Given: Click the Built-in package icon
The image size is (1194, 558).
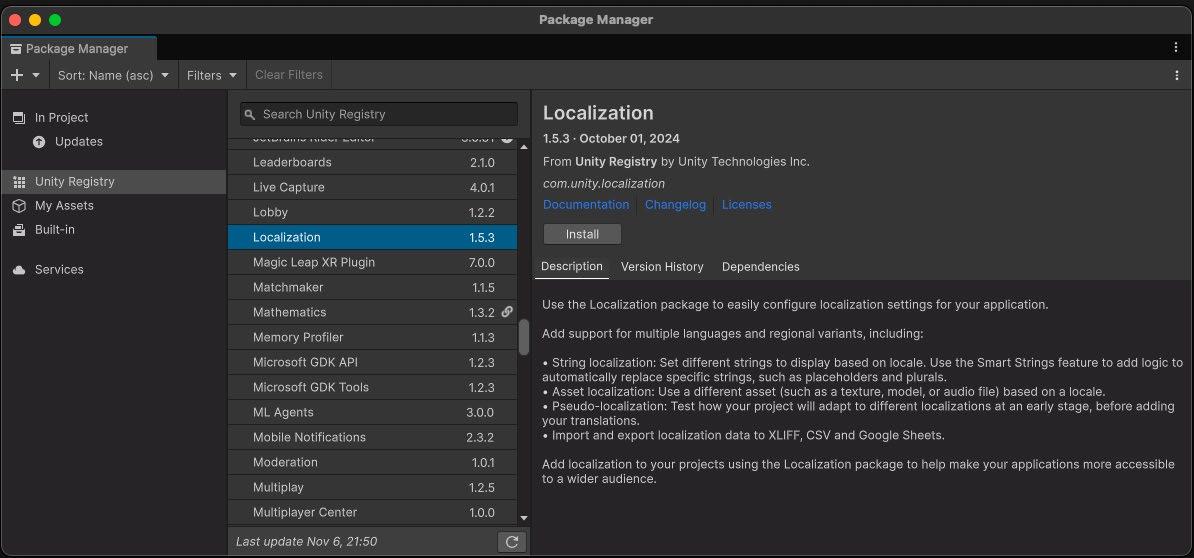Looking at the screenshot, I should coord(19,230).
